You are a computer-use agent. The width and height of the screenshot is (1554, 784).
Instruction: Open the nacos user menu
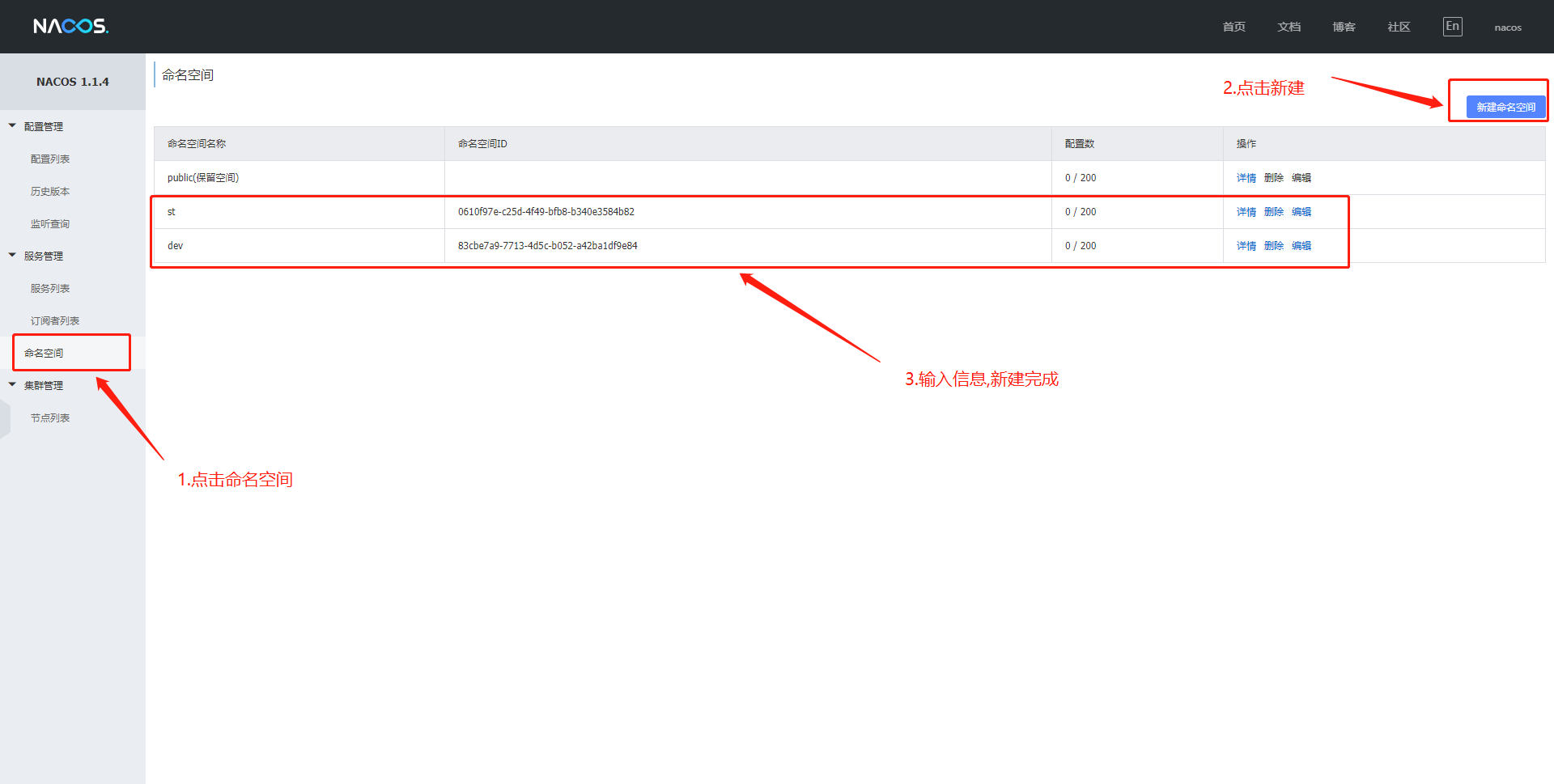tap(1508, 28)
